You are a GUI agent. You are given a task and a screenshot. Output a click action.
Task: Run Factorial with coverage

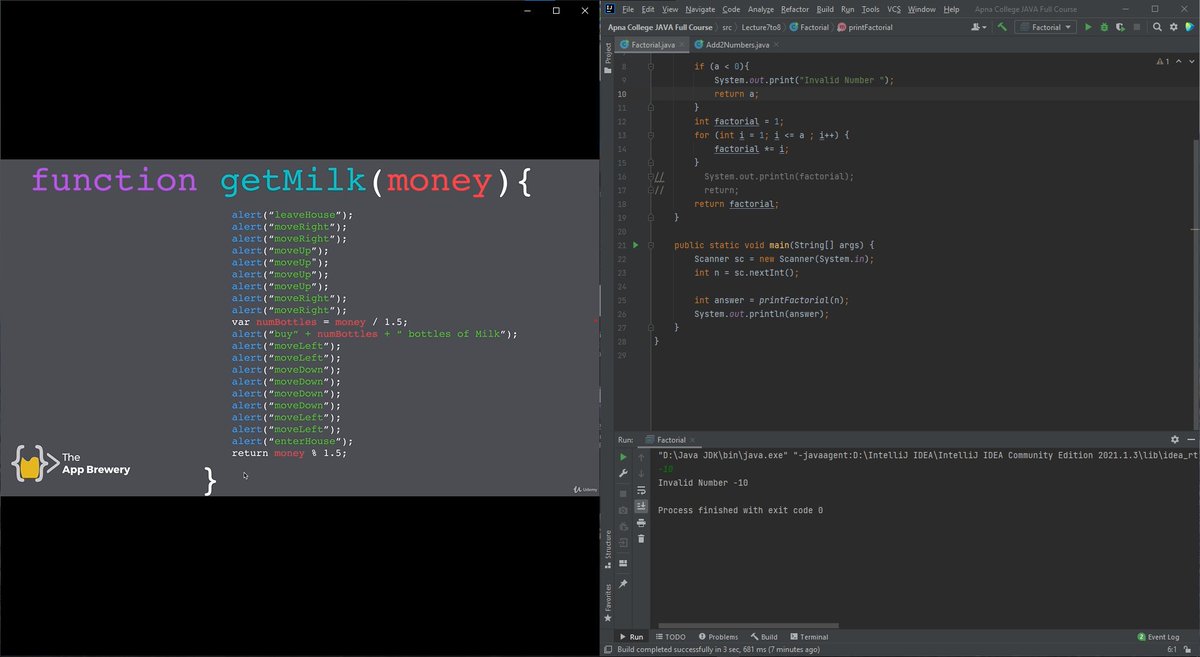(1120, 27)
